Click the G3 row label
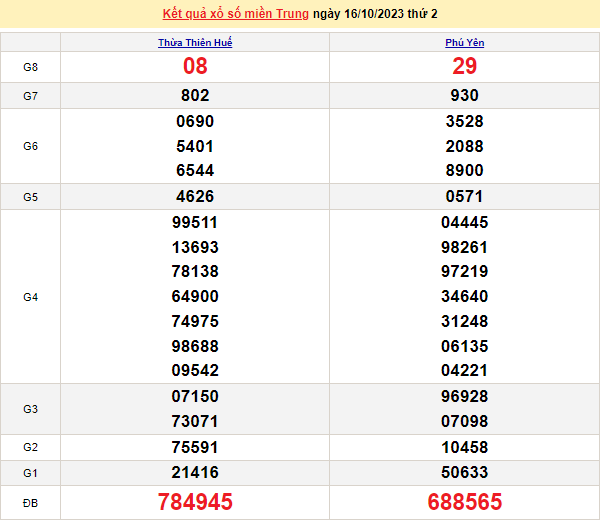The width and height of the screenshot is (601, 520). click(31, 409)
